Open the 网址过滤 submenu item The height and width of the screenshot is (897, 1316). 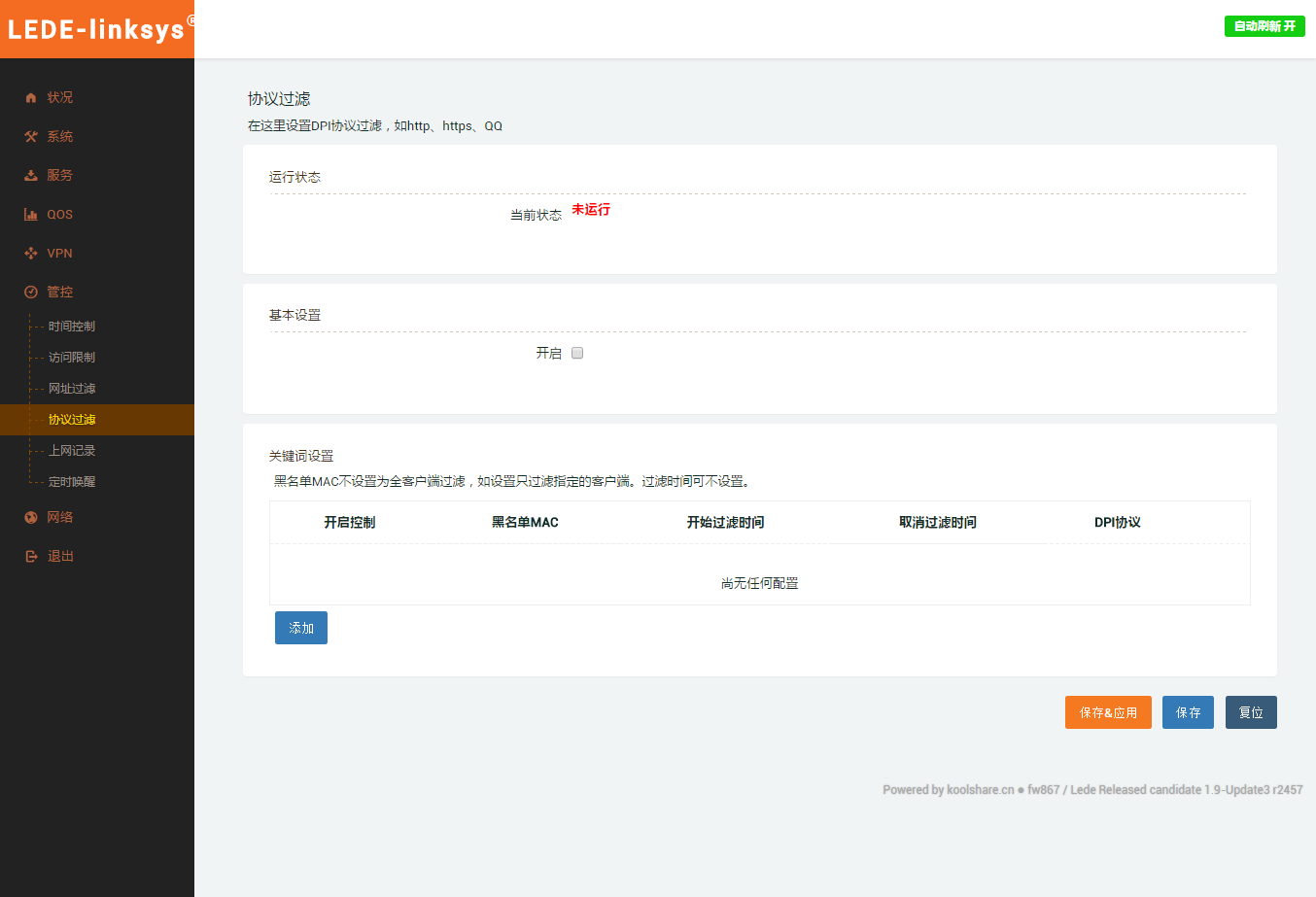point(72,389)
